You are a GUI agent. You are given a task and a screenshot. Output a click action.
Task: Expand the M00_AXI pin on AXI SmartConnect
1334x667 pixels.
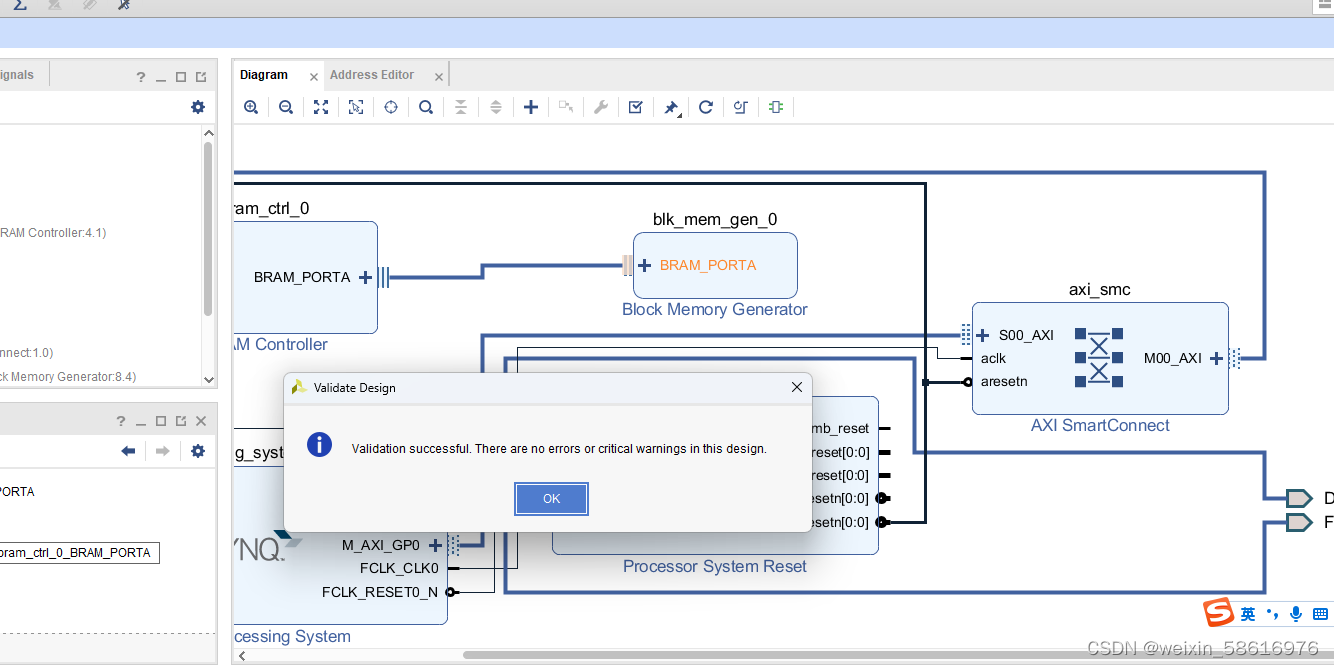point(1215,357)
